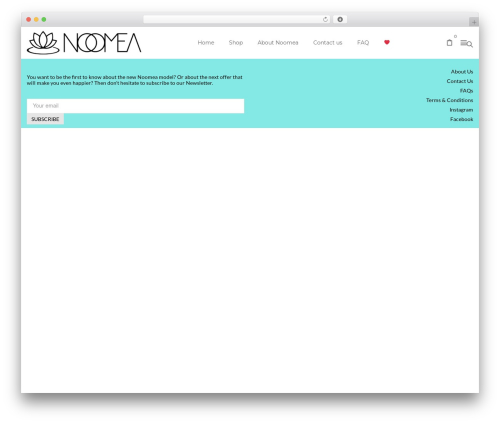This screenshot has height=423, width=500.
Task: Click the newsletter description text
Action: 135,80
